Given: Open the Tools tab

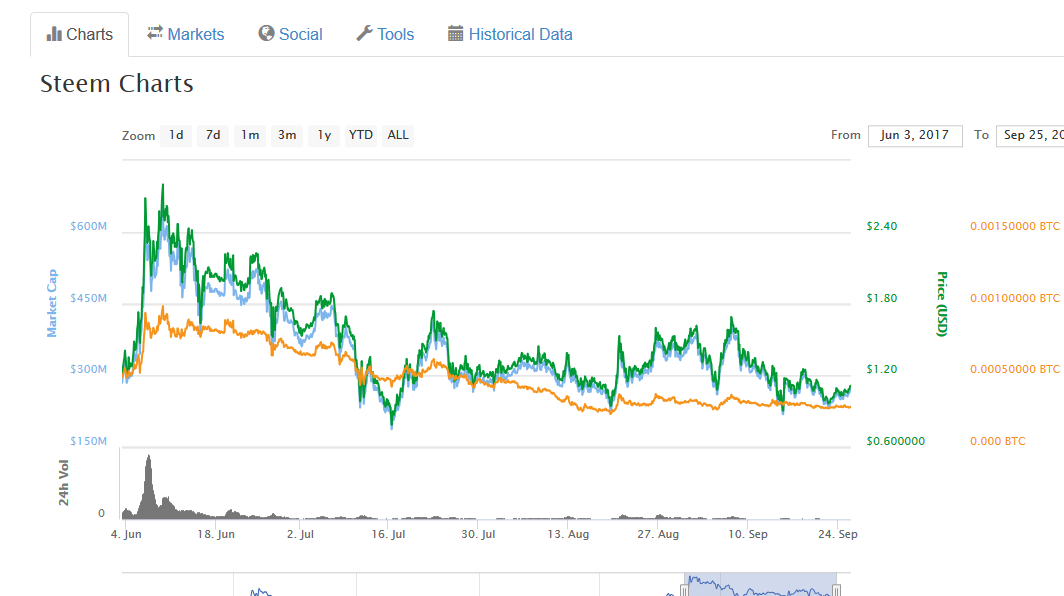Looking at the screenshot, I should 385,35.
